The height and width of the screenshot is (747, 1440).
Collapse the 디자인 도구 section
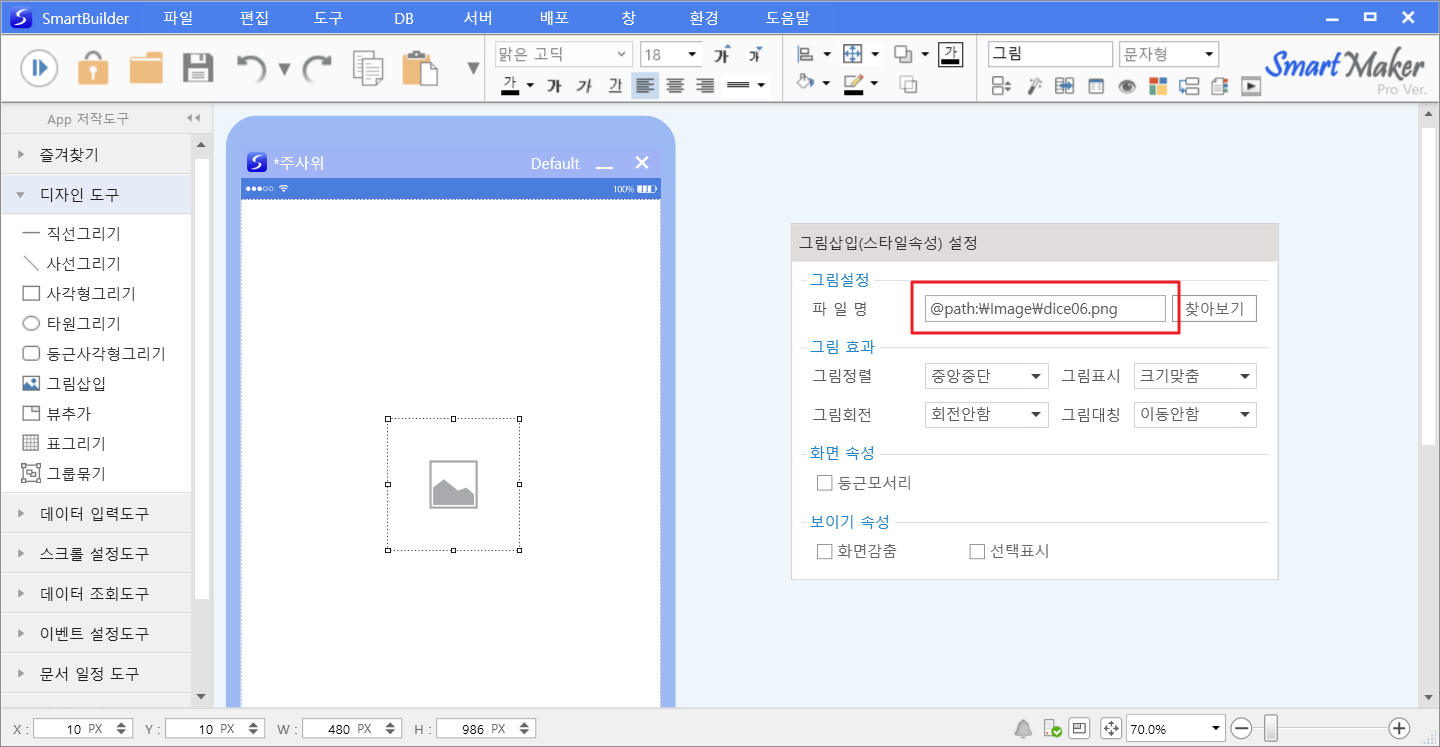pyautogui.click(x=96, y=194)
